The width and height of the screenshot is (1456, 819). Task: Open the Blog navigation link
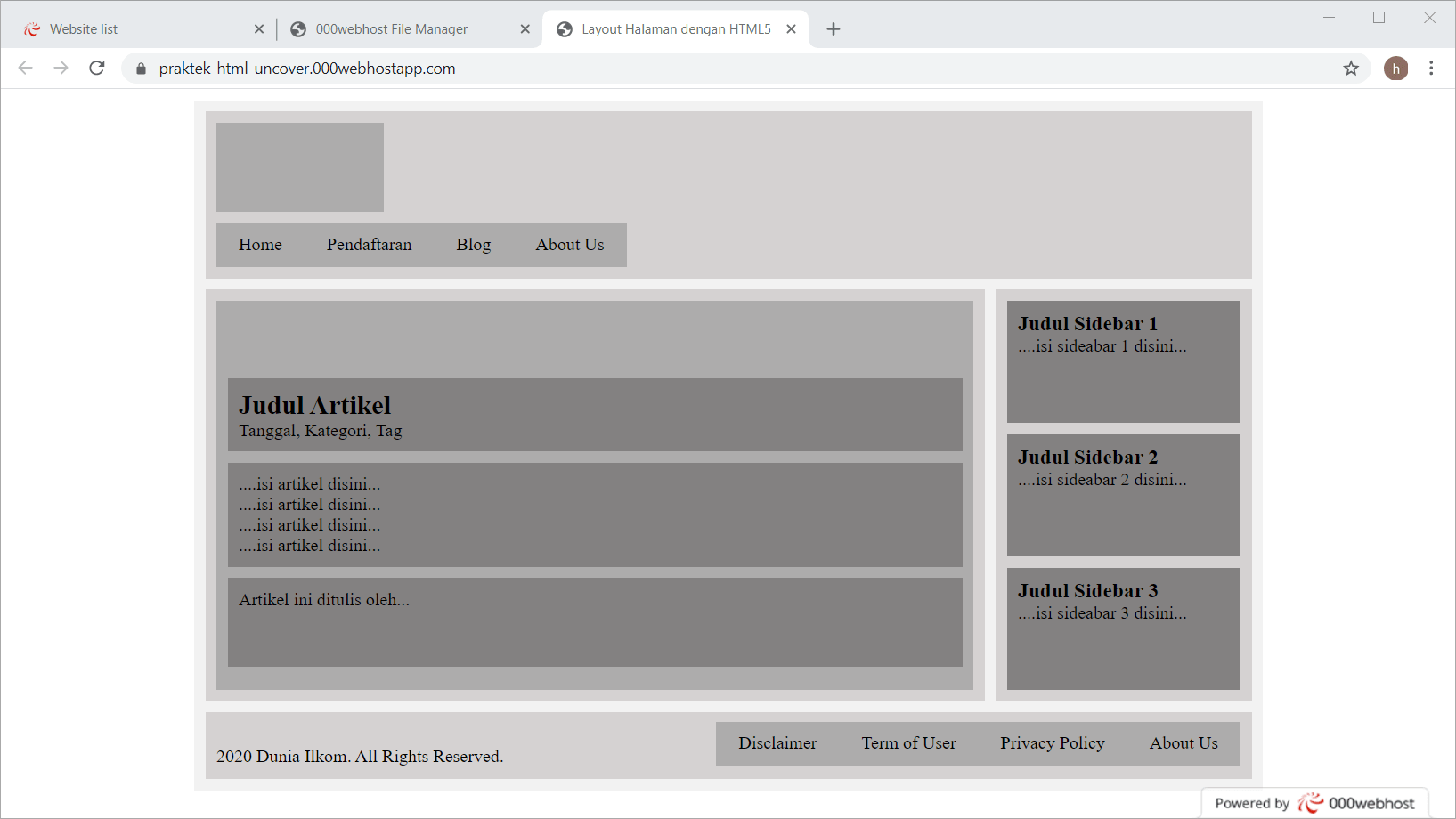[474, 245]
